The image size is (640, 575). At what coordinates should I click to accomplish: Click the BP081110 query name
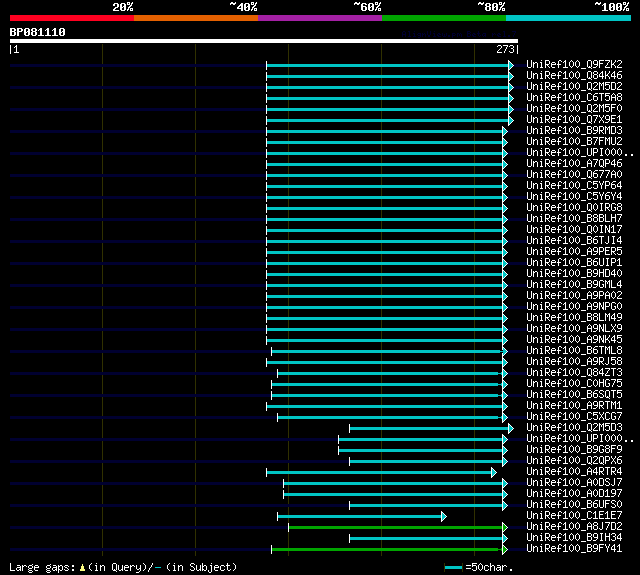coord(38,32)
